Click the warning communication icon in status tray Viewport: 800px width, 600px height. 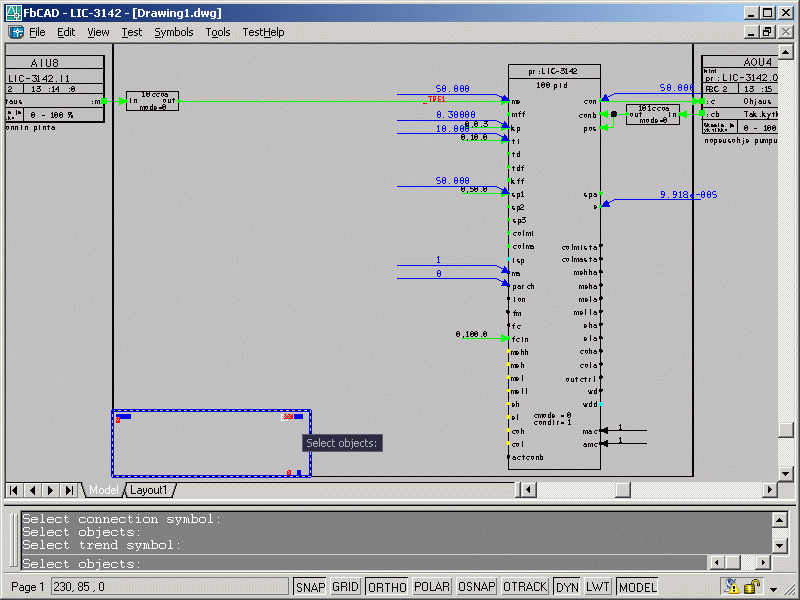tap(732, 587)
